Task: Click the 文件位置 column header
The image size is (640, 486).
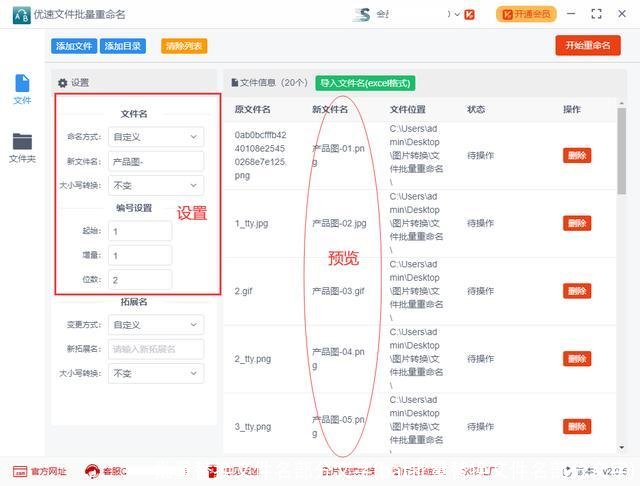Action: (407, 109)
